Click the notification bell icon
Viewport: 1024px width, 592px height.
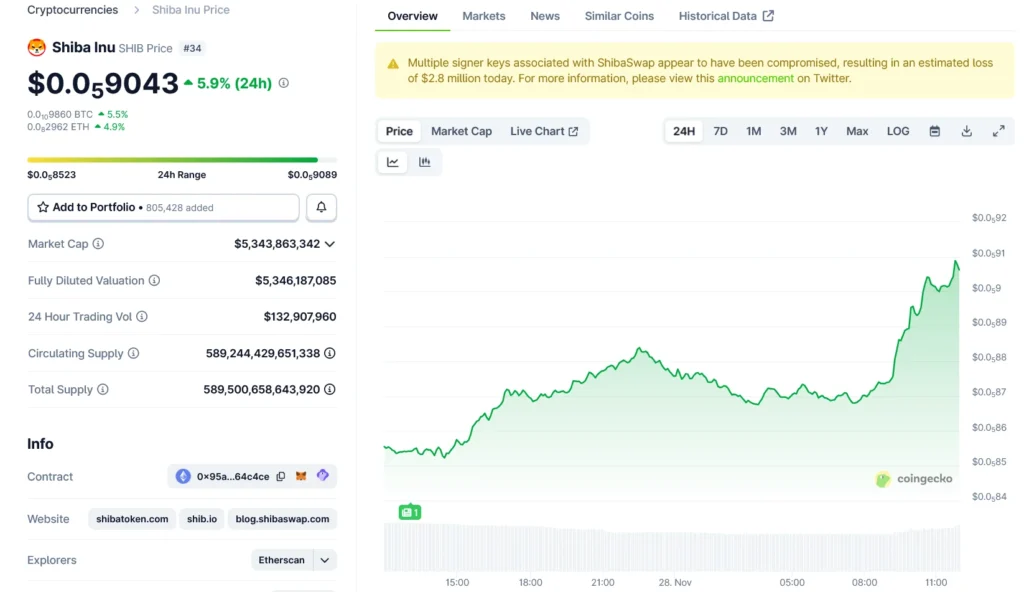321,207
